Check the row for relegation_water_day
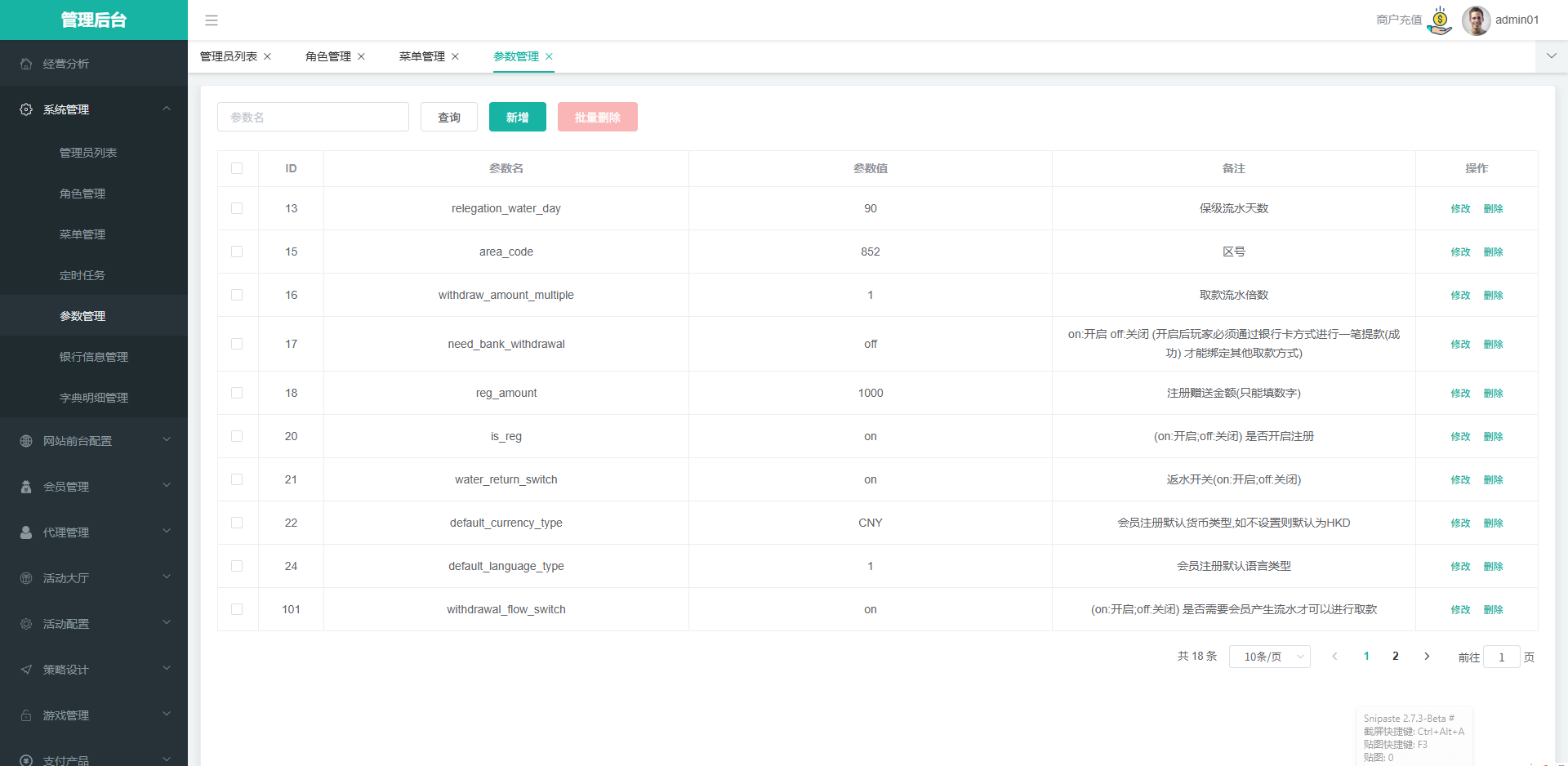Screen dimensions: 1568x766 (x=237, y=208)
